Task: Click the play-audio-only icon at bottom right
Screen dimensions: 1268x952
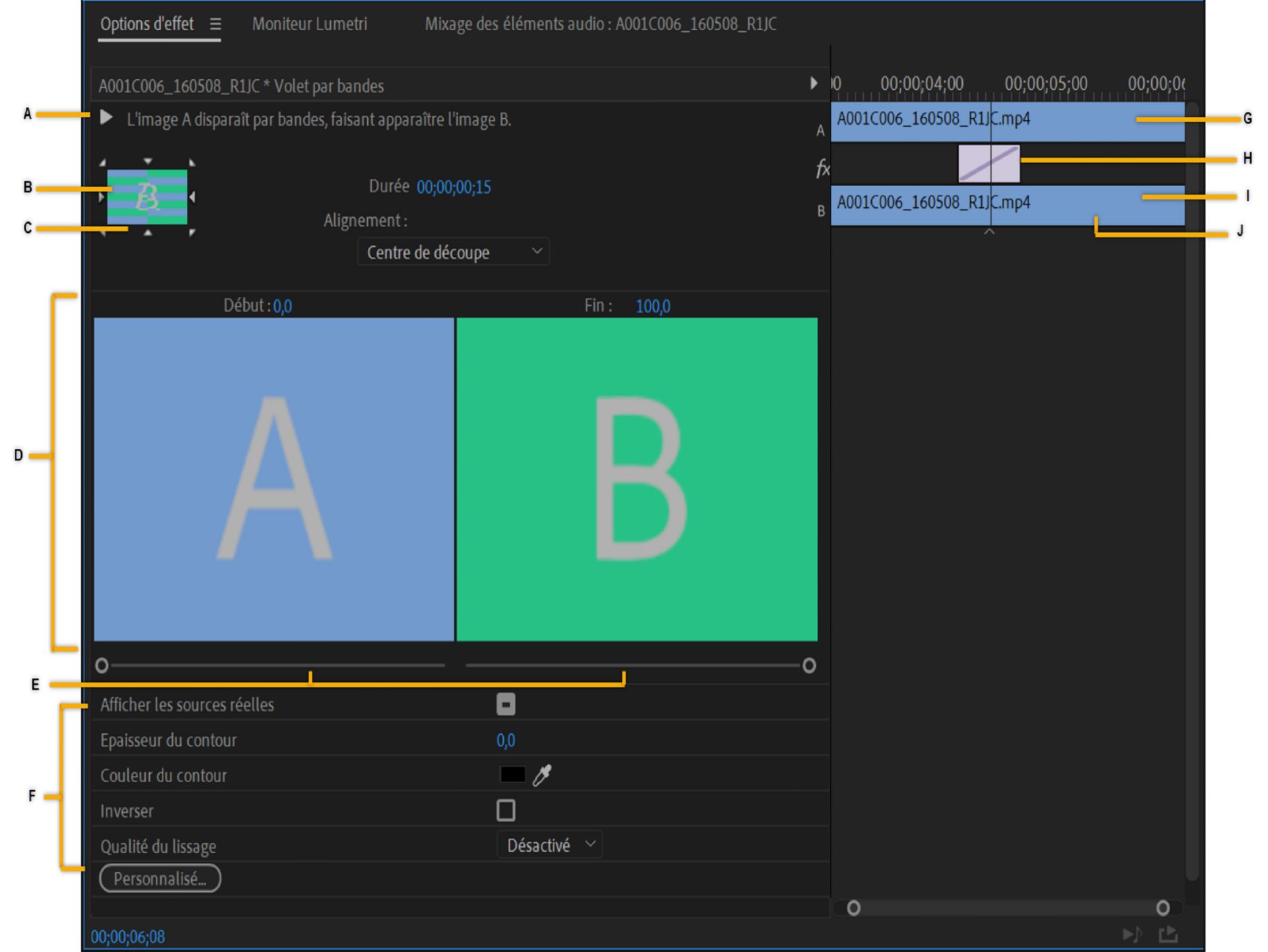Action: (x=1132, y=934)
